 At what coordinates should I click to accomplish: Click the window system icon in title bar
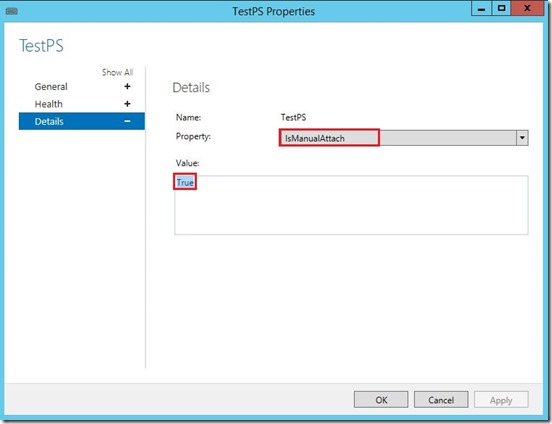click(x=12, y=11)
